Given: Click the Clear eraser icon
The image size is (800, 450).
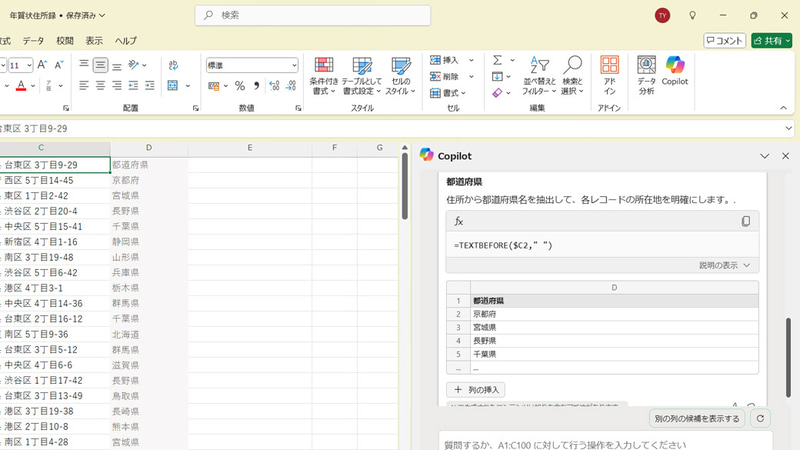Looking at the screenshot, I should pyautogui.click(x=497, y=93).
